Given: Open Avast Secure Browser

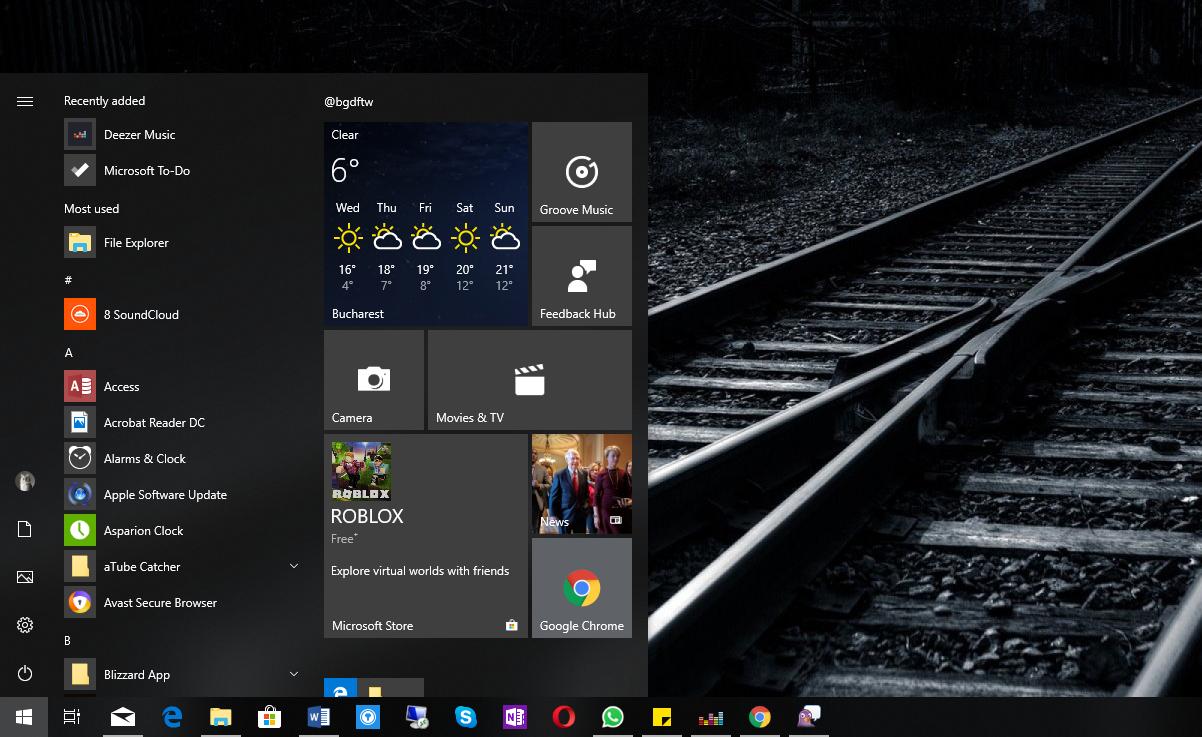Looking at the screenshot, I should 184,602.
